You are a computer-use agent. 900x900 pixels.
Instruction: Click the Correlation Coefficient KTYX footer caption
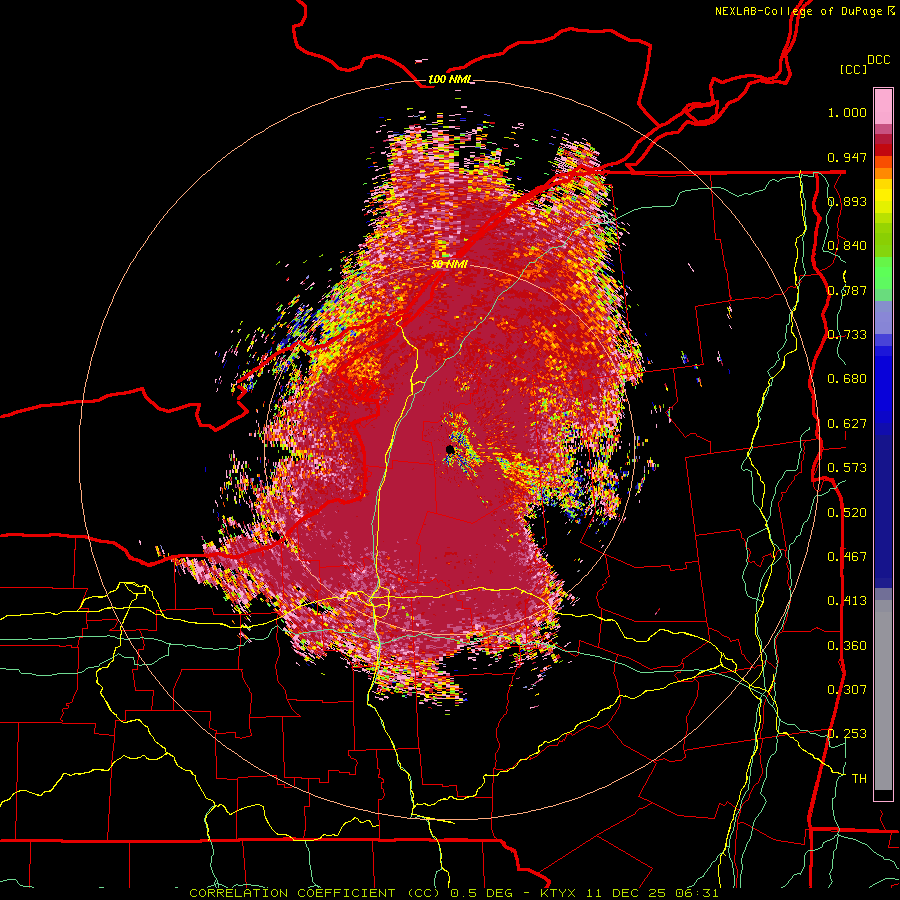454,893
